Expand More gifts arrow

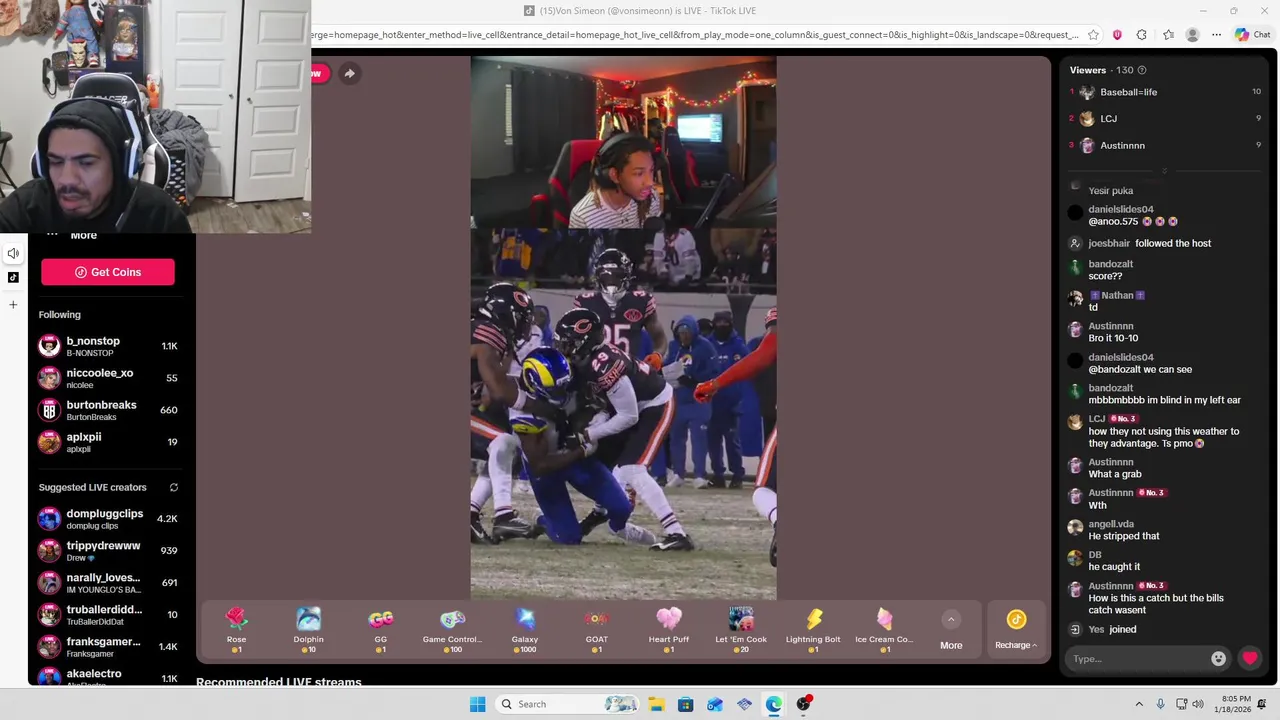pos(951,619)
